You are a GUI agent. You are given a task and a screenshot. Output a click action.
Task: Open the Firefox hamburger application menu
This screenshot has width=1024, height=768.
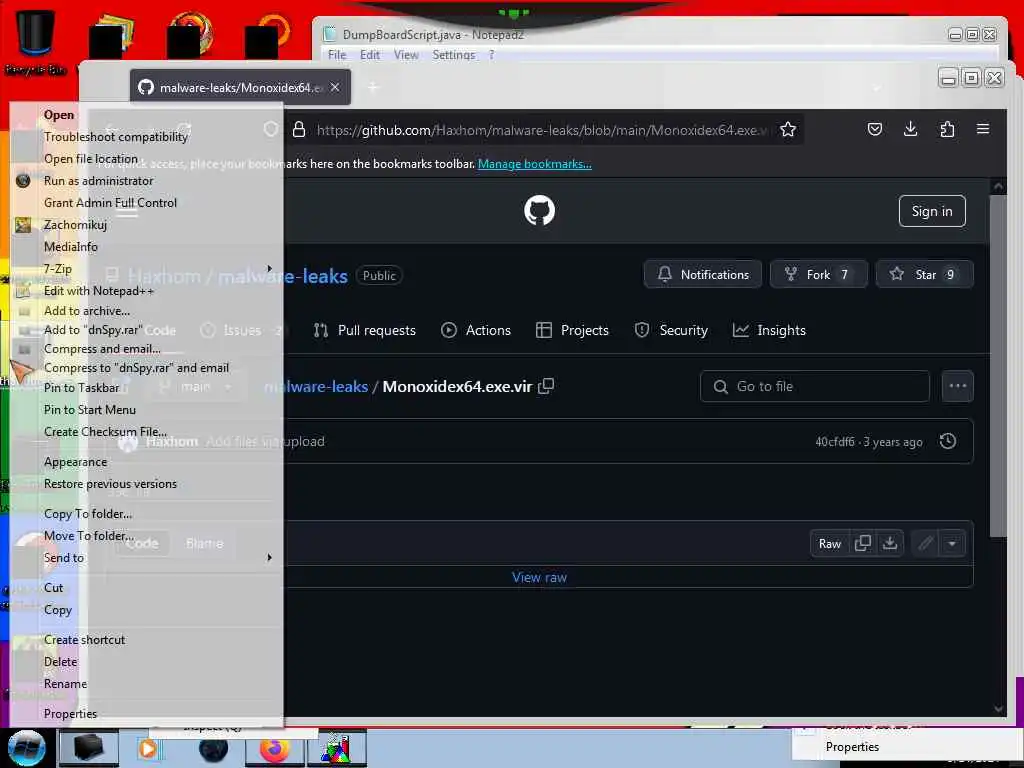[x=983, y=129]
